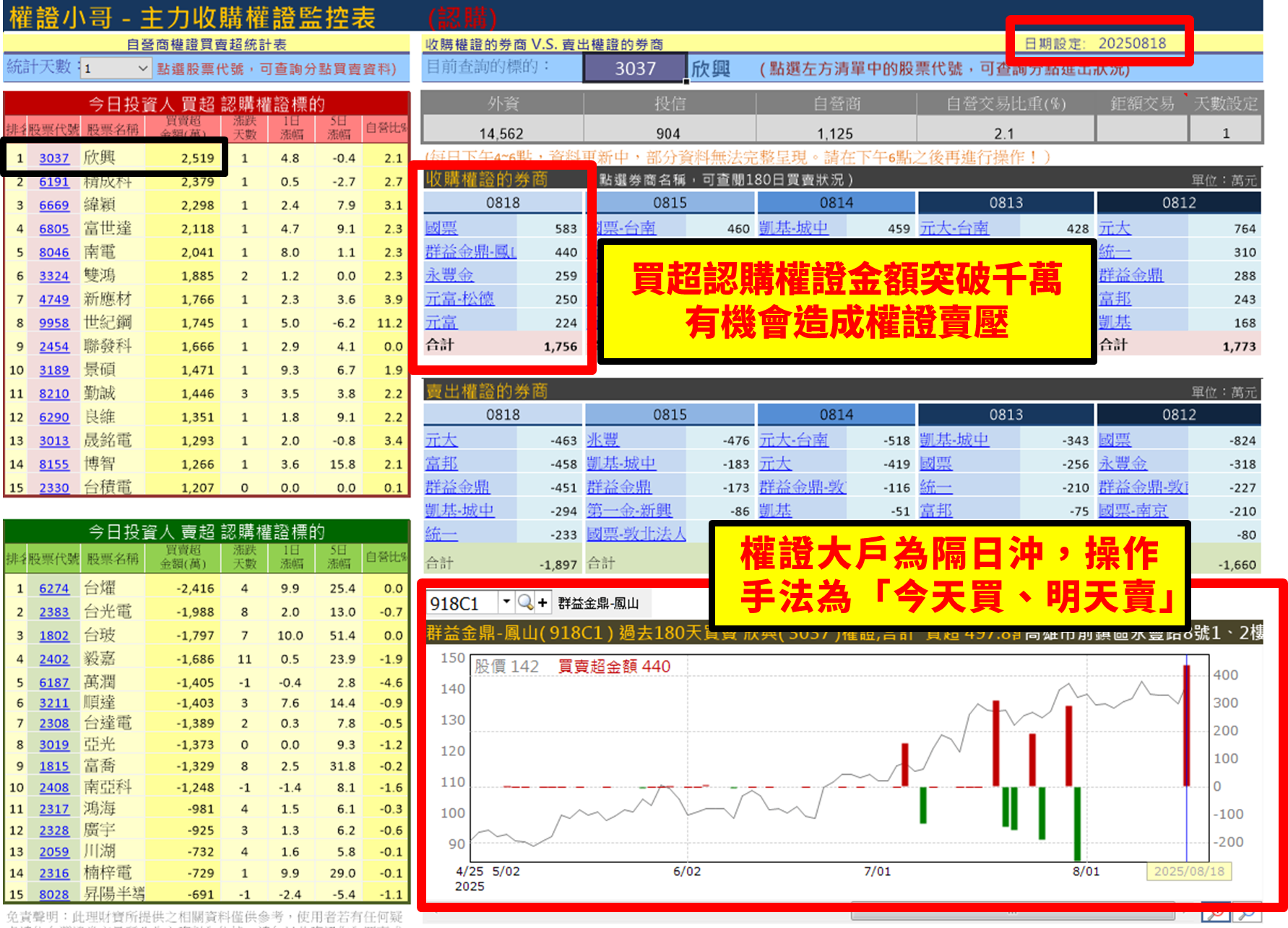
Task: Click 群益金鼎 in the 0812 buy column
Action: (1131, 275)
